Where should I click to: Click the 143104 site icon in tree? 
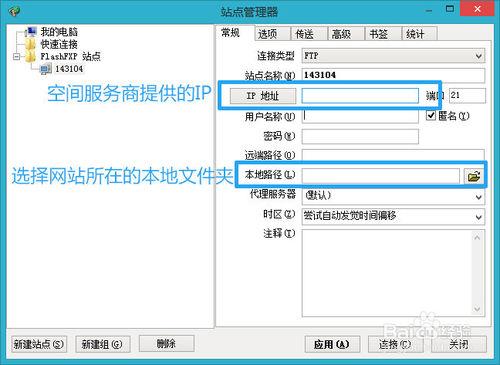(x=45, y=69)
